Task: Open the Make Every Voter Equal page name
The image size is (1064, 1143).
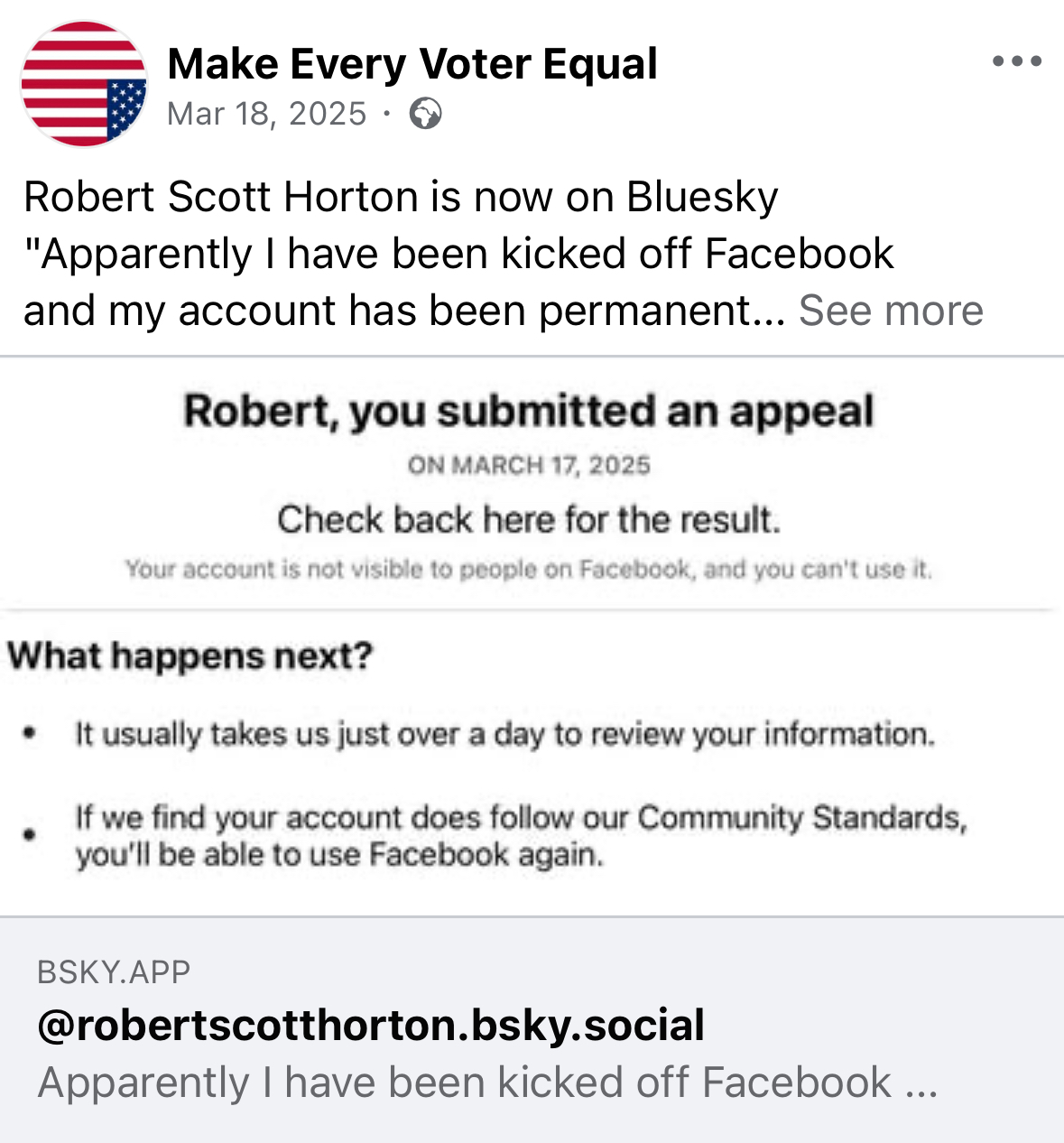Action: click(412, 64)
